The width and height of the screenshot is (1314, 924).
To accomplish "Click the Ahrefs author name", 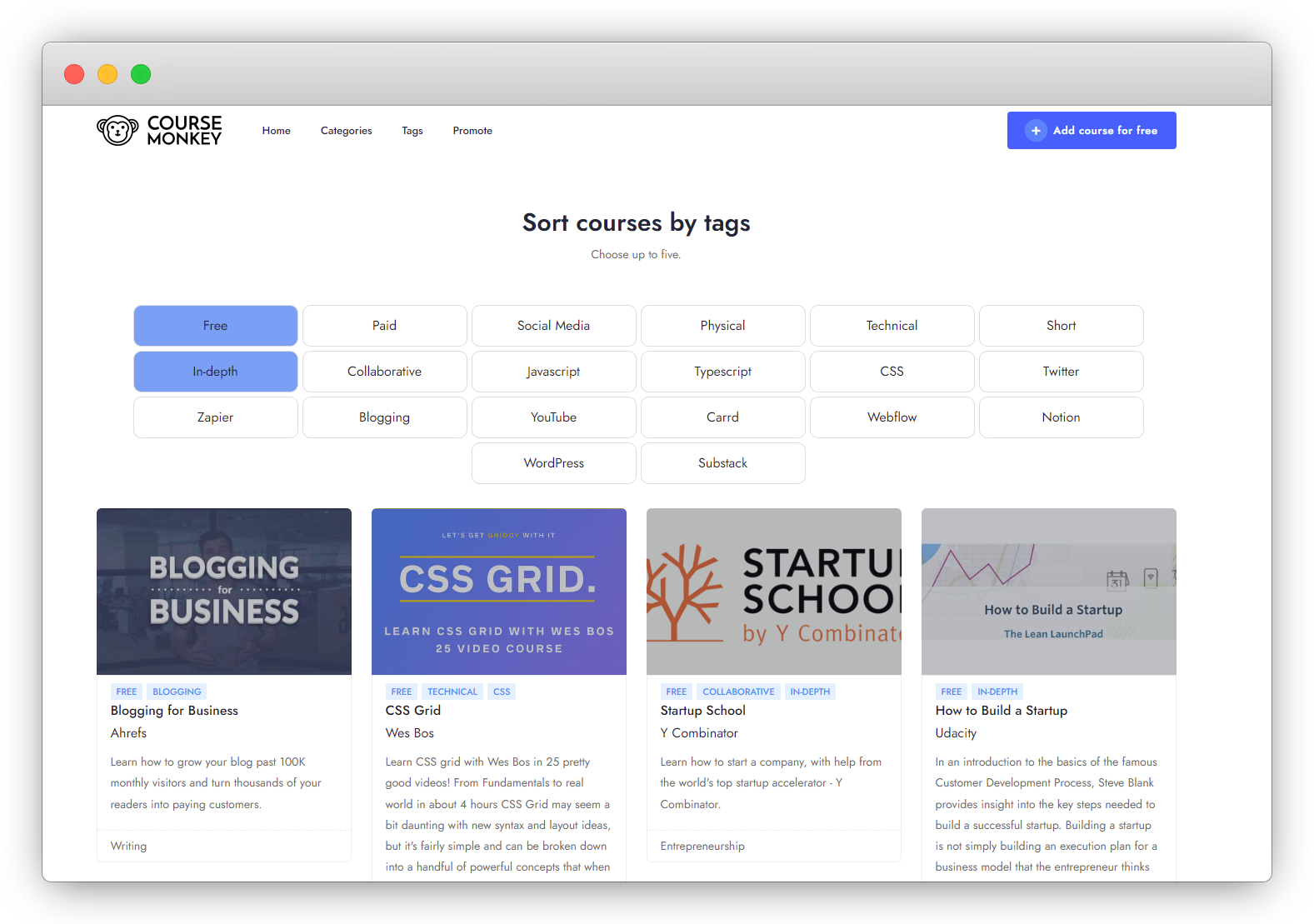I will tap(128, 733).
